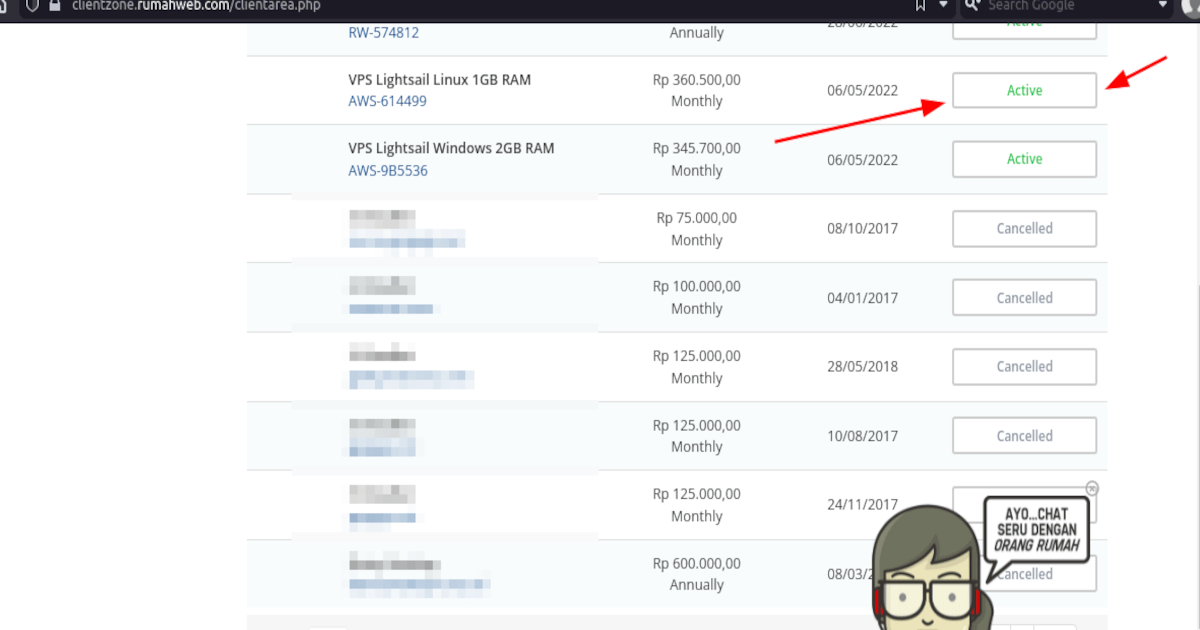
Task: Click the 06/05/2022 date in the Linux VPS row
Action: pyautogui.click(x=863, y=90)
